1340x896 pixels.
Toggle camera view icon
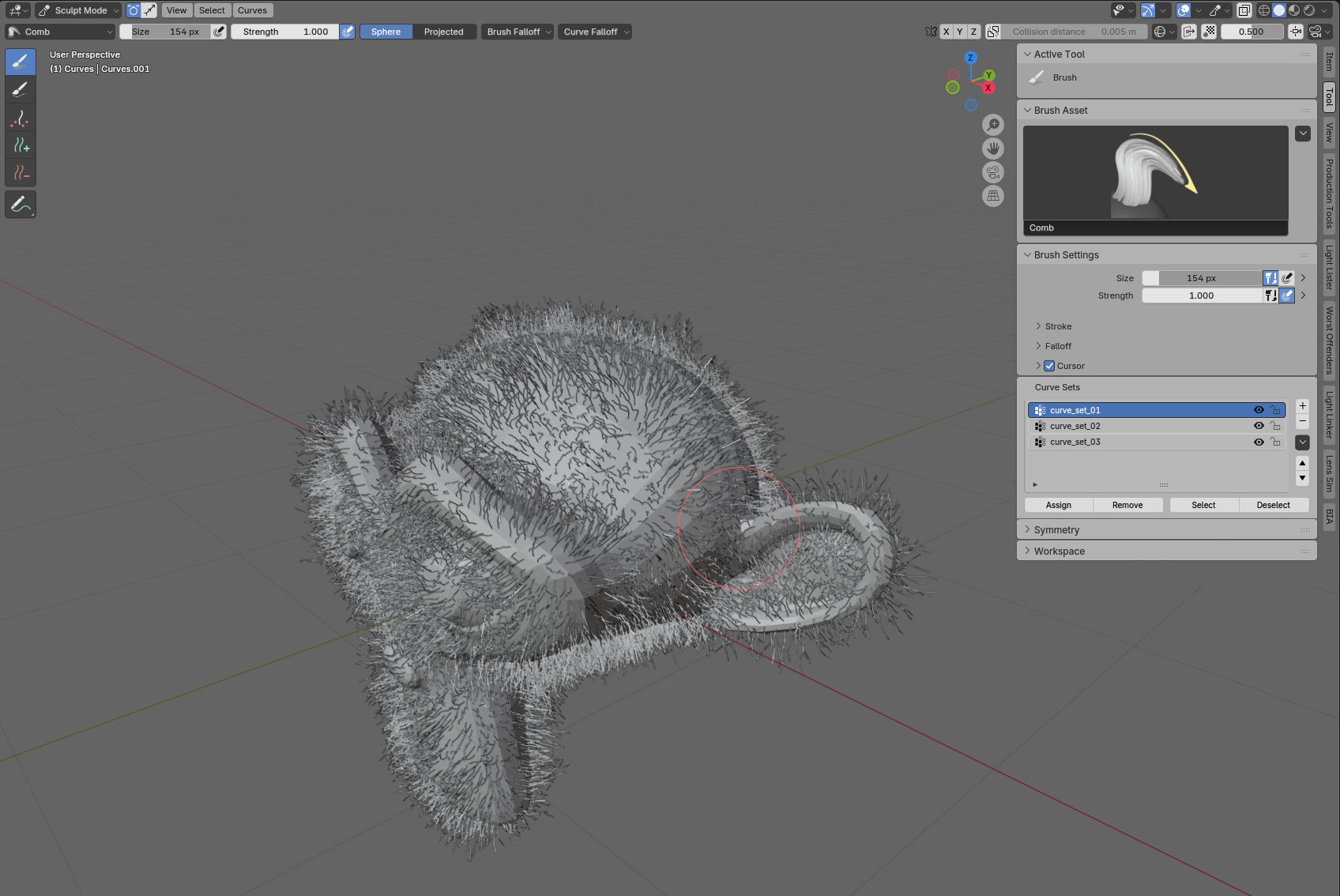coord(993,172)
